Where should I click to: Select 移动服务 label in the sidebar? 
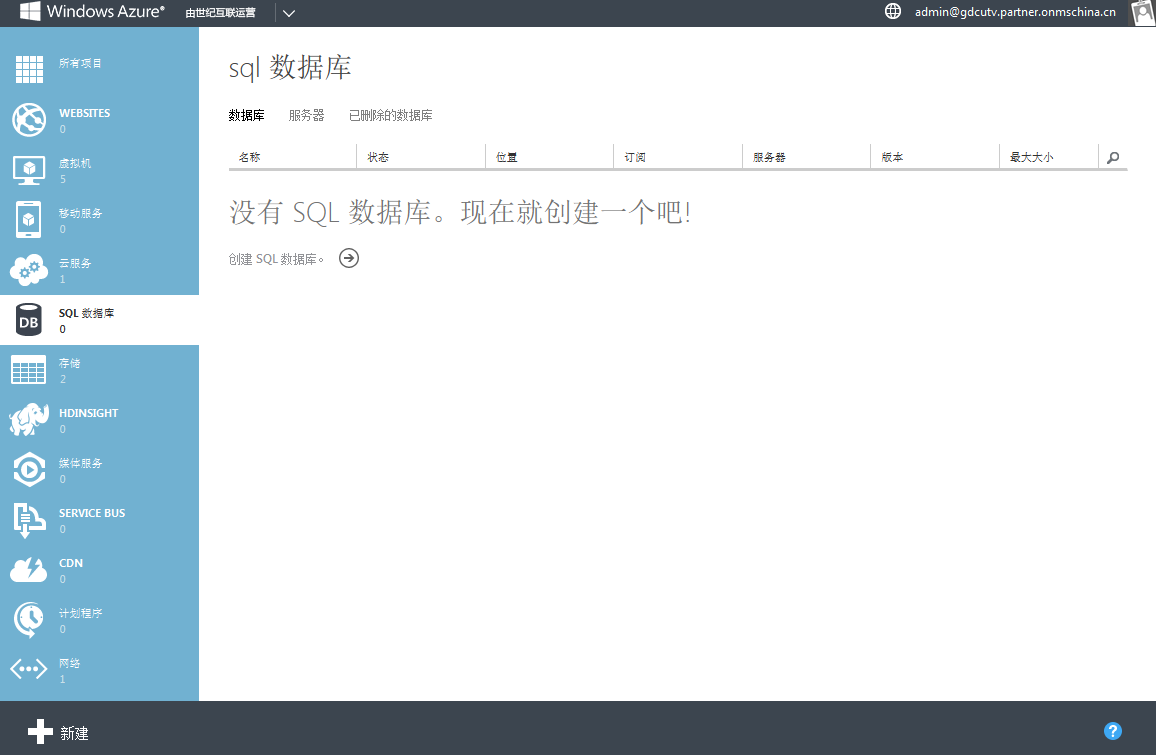pyautogui.click(x=80, y=213)
